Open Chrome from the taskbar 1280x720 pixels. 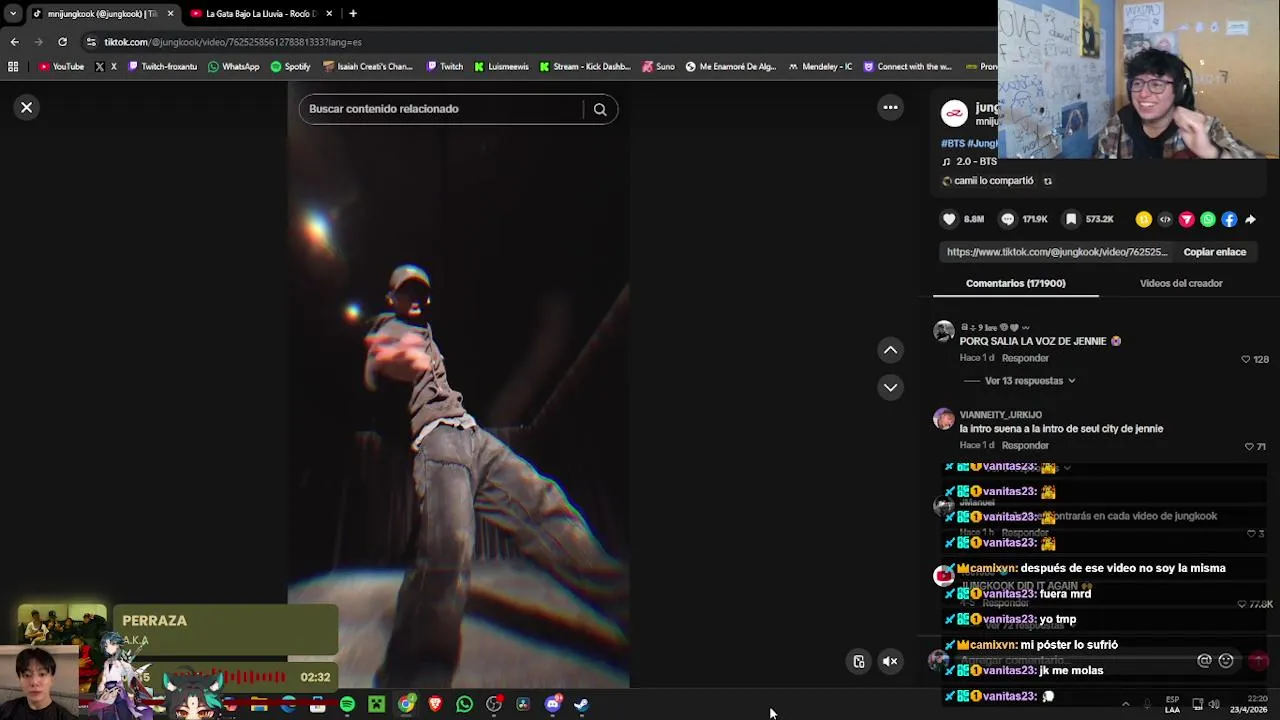pos(406,705)
